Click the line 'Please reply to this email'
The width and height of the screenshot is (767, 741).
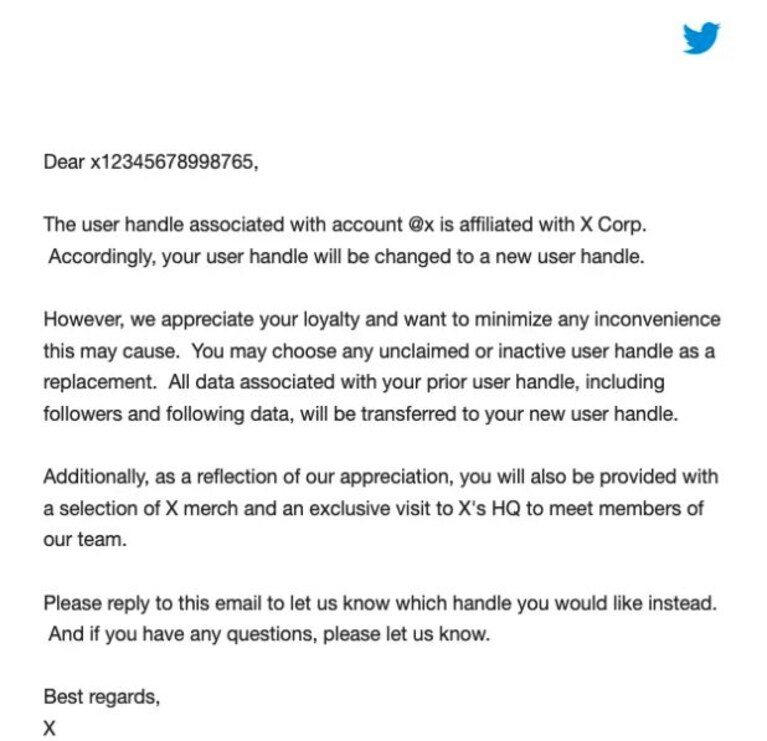point(380,603)
